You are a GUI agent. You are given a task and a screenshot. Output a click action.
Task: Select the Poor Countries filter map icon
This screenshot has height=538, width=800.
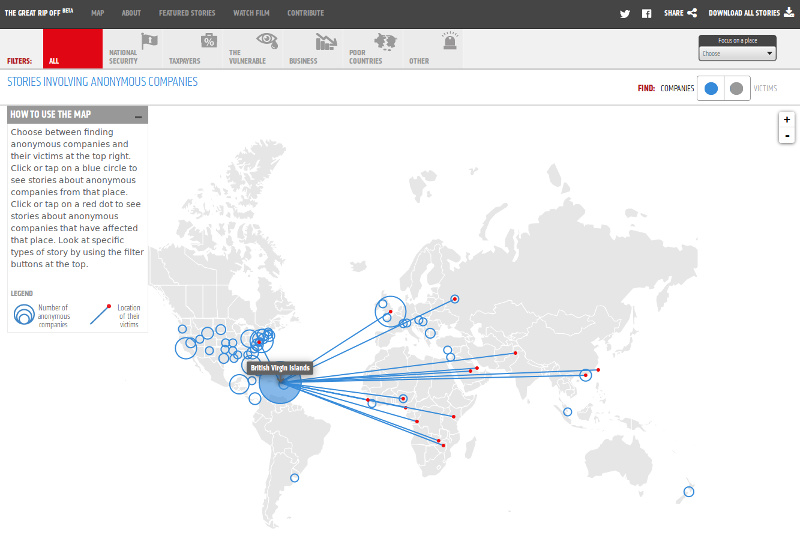[385, 41]
